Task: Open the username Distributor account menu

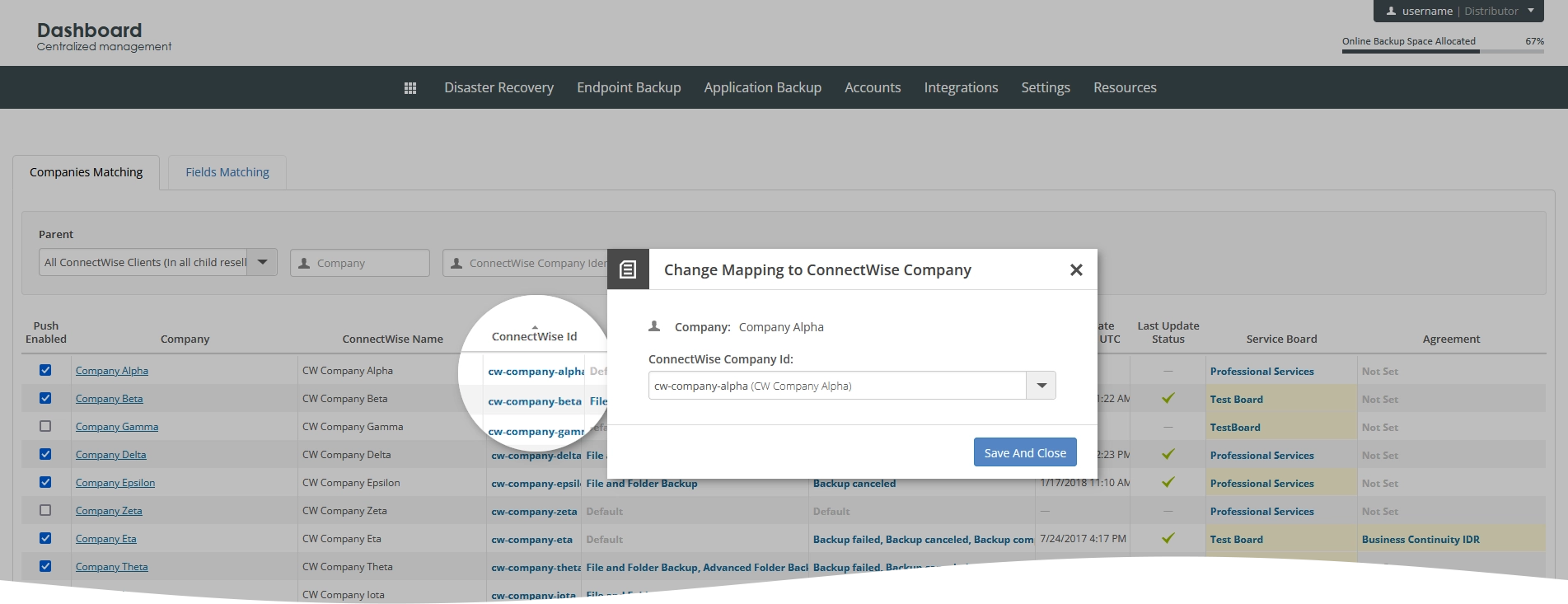Action: (1458, 11)
